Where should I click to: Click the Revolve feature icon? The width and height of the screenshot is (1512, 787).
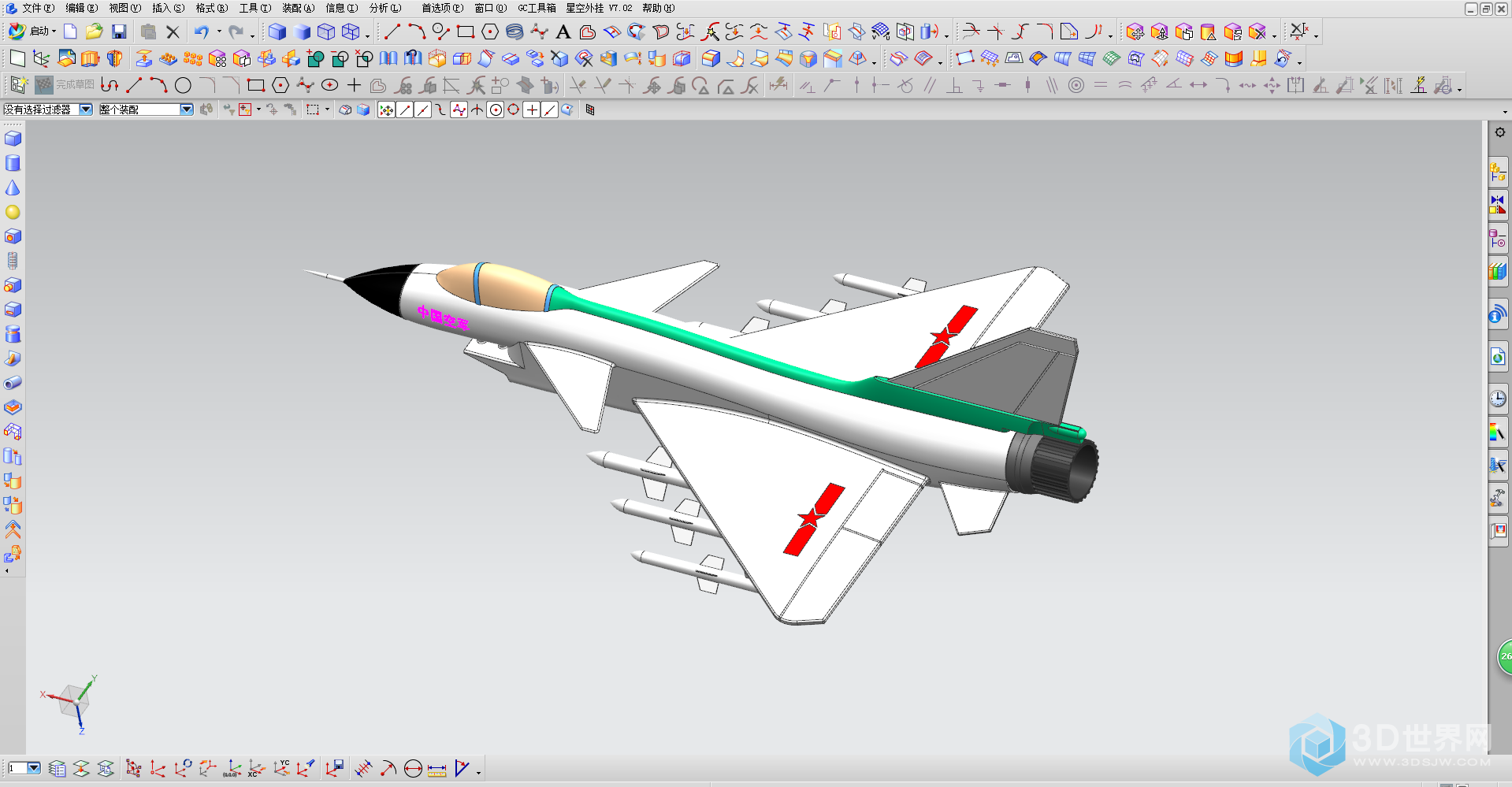[115, 58]
